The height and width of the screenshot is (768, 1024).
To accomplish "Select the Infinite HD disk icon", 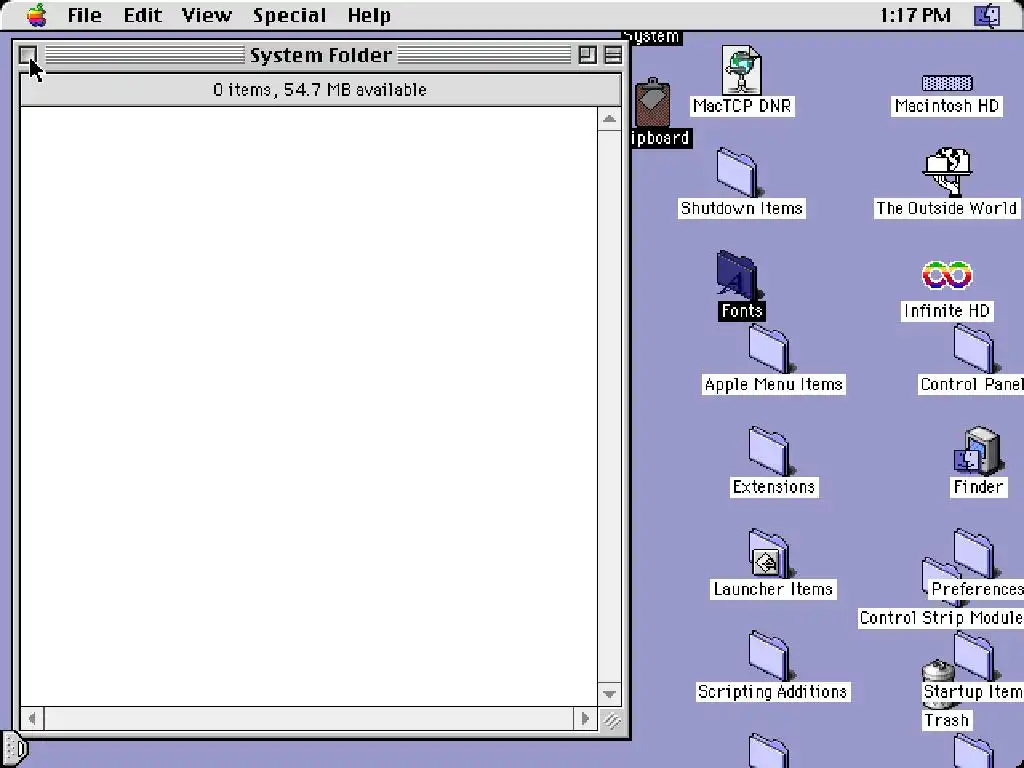I will tap(947, 275).
